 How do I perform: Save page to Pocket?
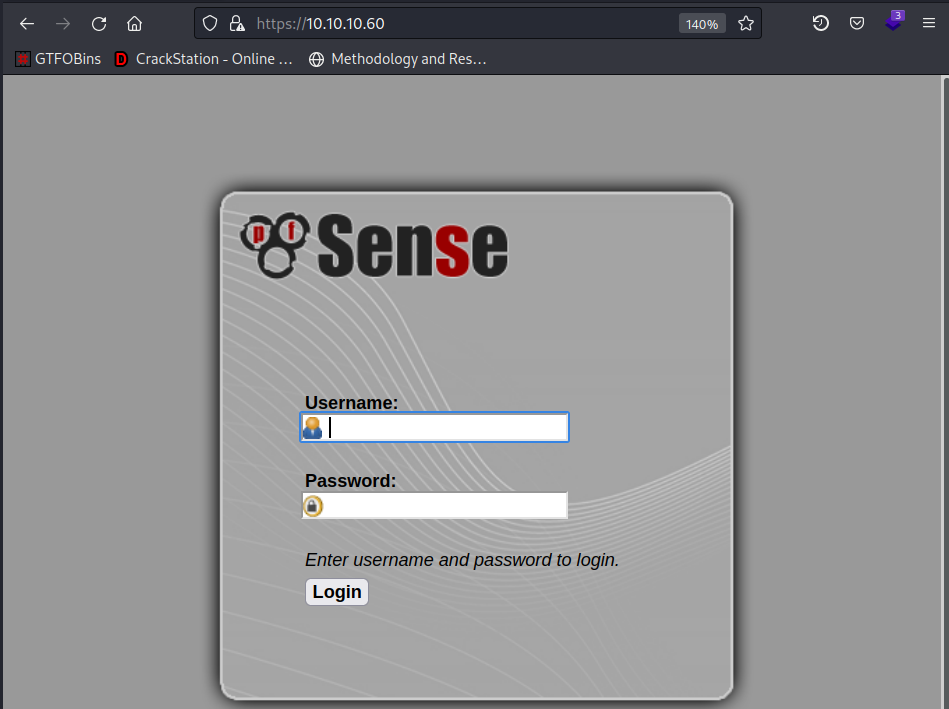click(856, 24)
